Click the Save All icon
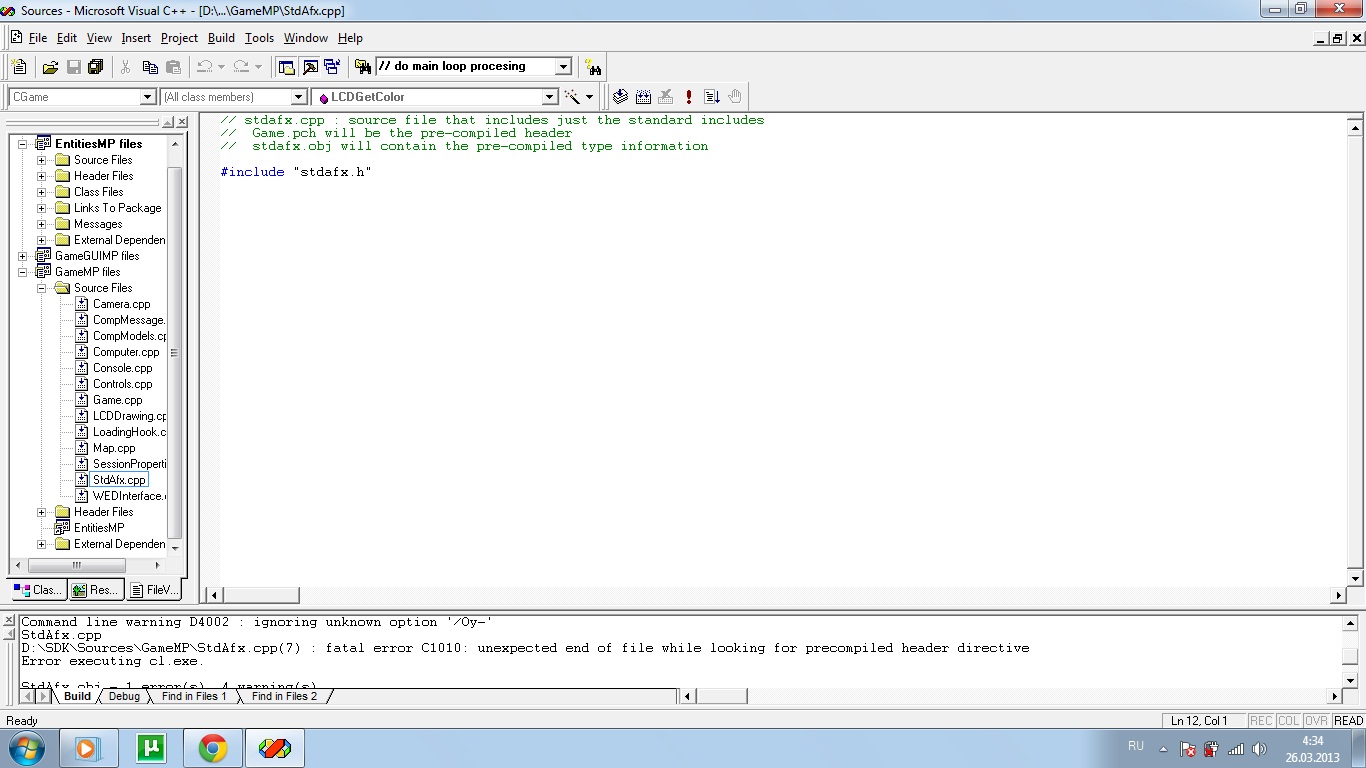 click(x=96, y=67)
